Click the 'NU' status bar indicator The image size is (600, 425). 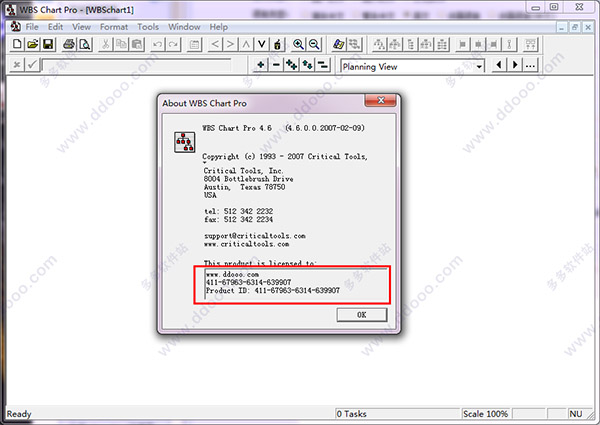(x=575, y=414)
